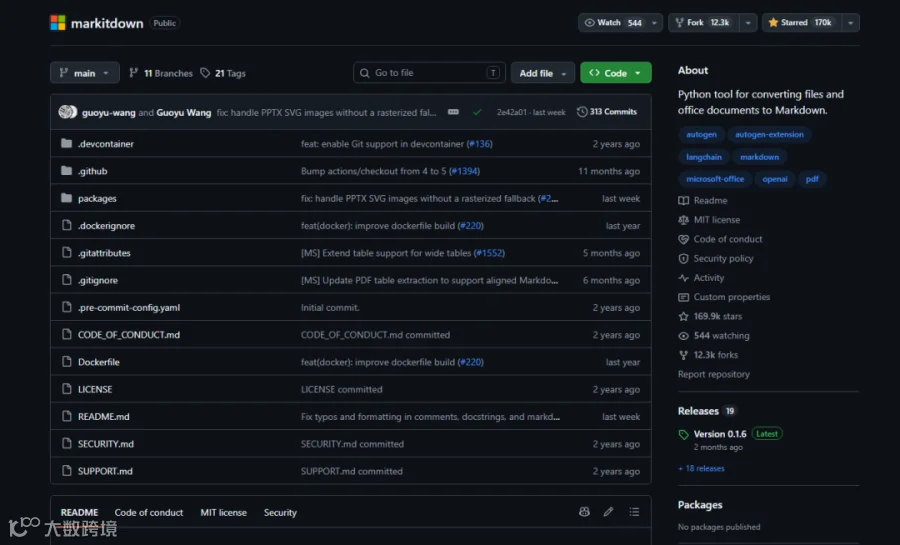This screenshot has height=545, width=900.
Task: Switch to the Code of conduct tab
Action: 149,512
